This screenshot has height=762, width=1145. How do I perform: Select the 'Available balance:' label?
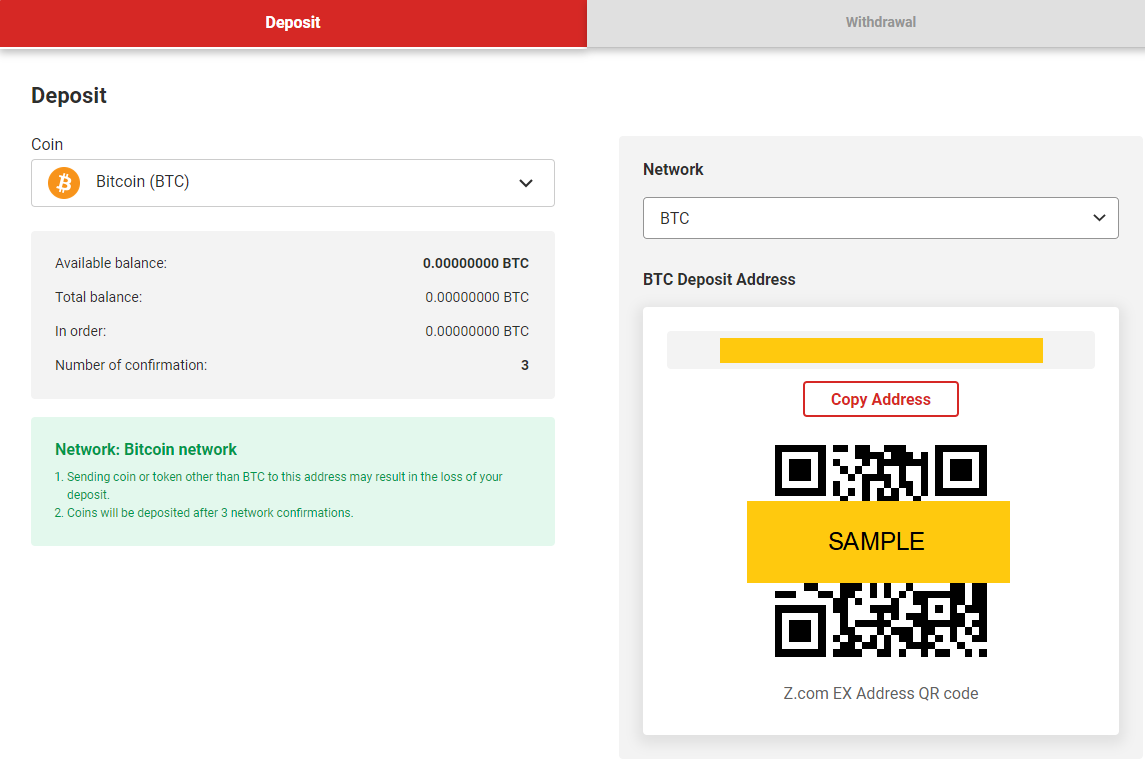pos(111,263)
